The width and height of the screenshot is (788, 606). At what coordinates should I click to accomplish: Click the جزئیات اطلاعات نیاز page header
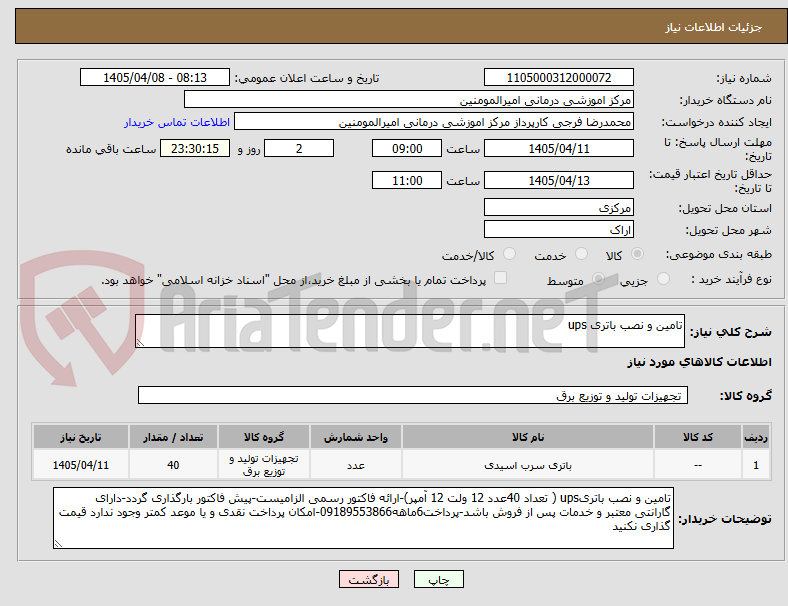point(714,27)
